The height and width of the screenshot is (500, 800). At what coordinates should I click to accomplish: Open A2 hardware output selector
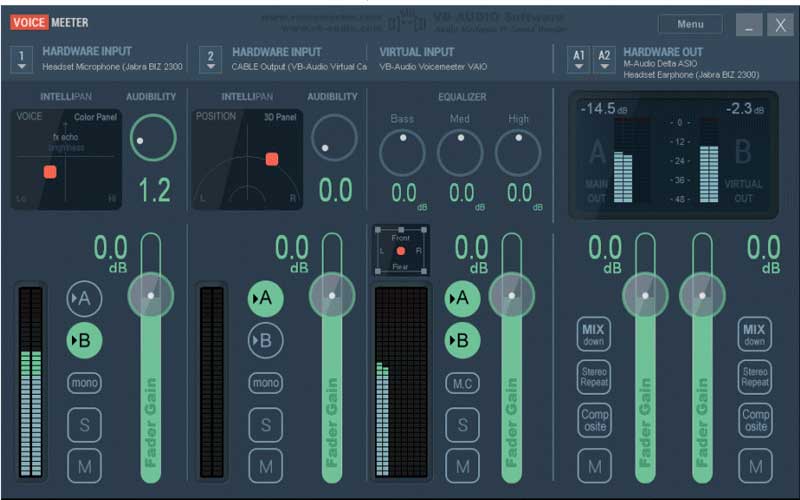(604, 60)
